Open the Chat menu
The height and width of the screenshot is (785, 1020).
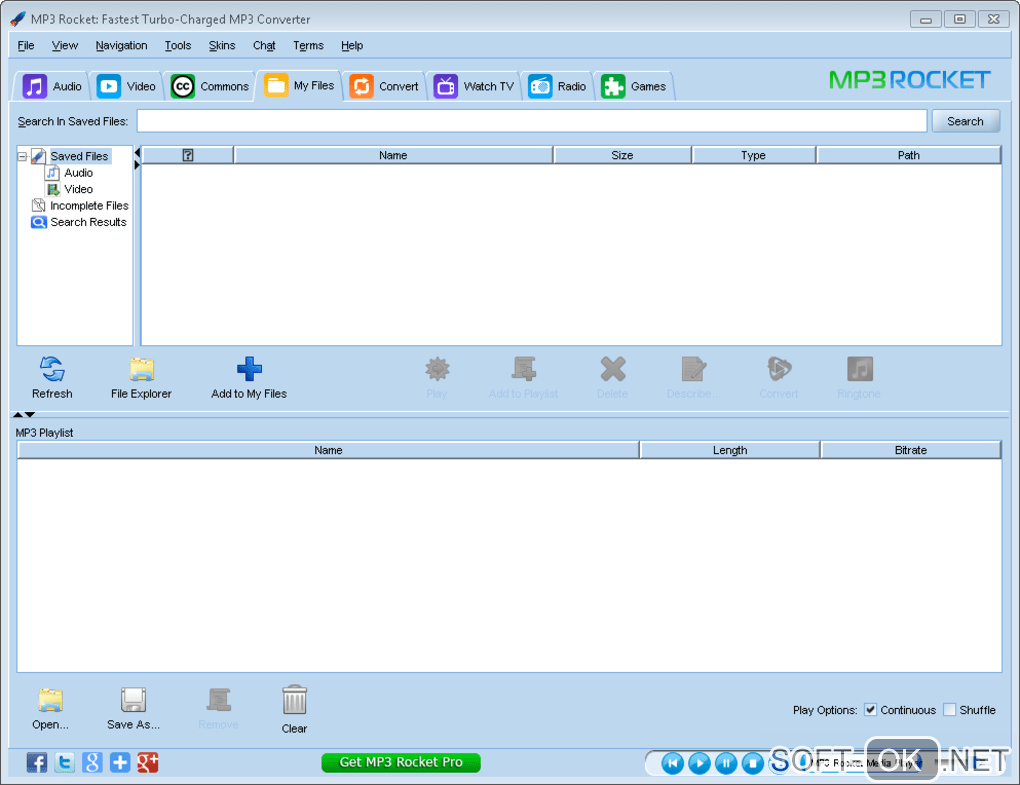[x=264, y=46]
